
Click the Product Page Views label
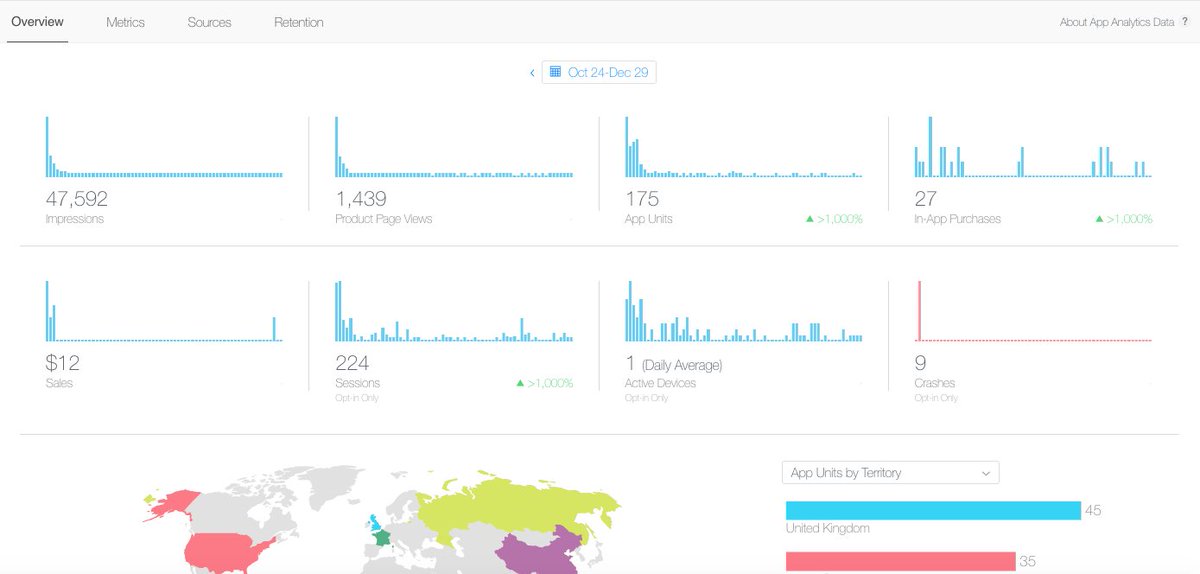click(384, 219)
